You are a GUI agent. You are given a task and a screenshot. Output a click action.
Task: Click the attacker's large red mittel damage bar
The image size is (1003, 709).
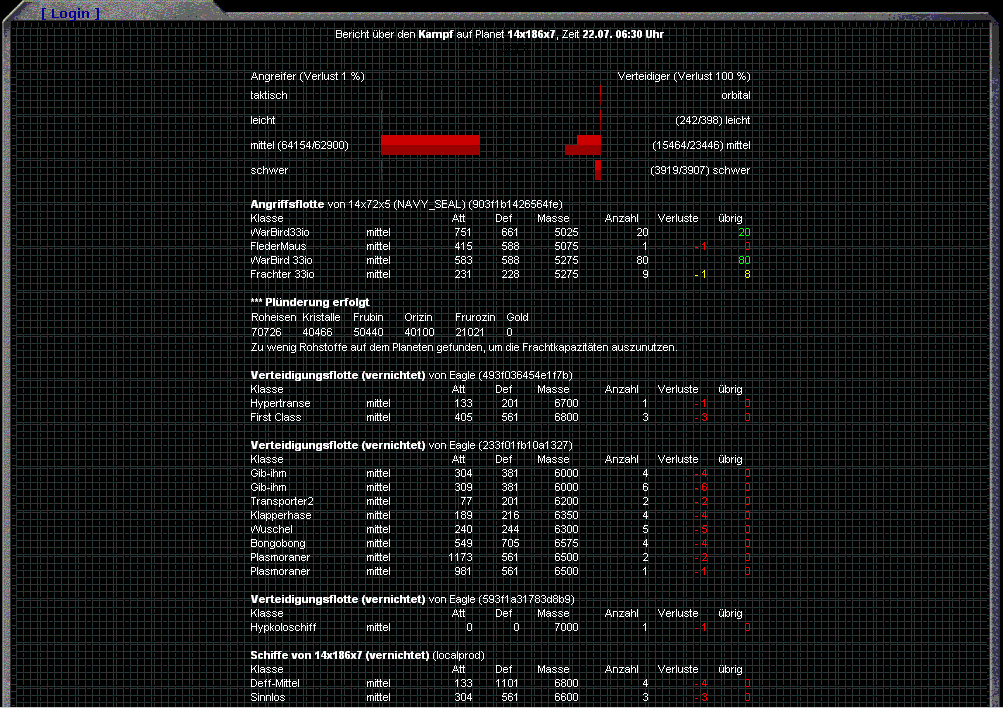pyautogui.click(x=430, y=145)
